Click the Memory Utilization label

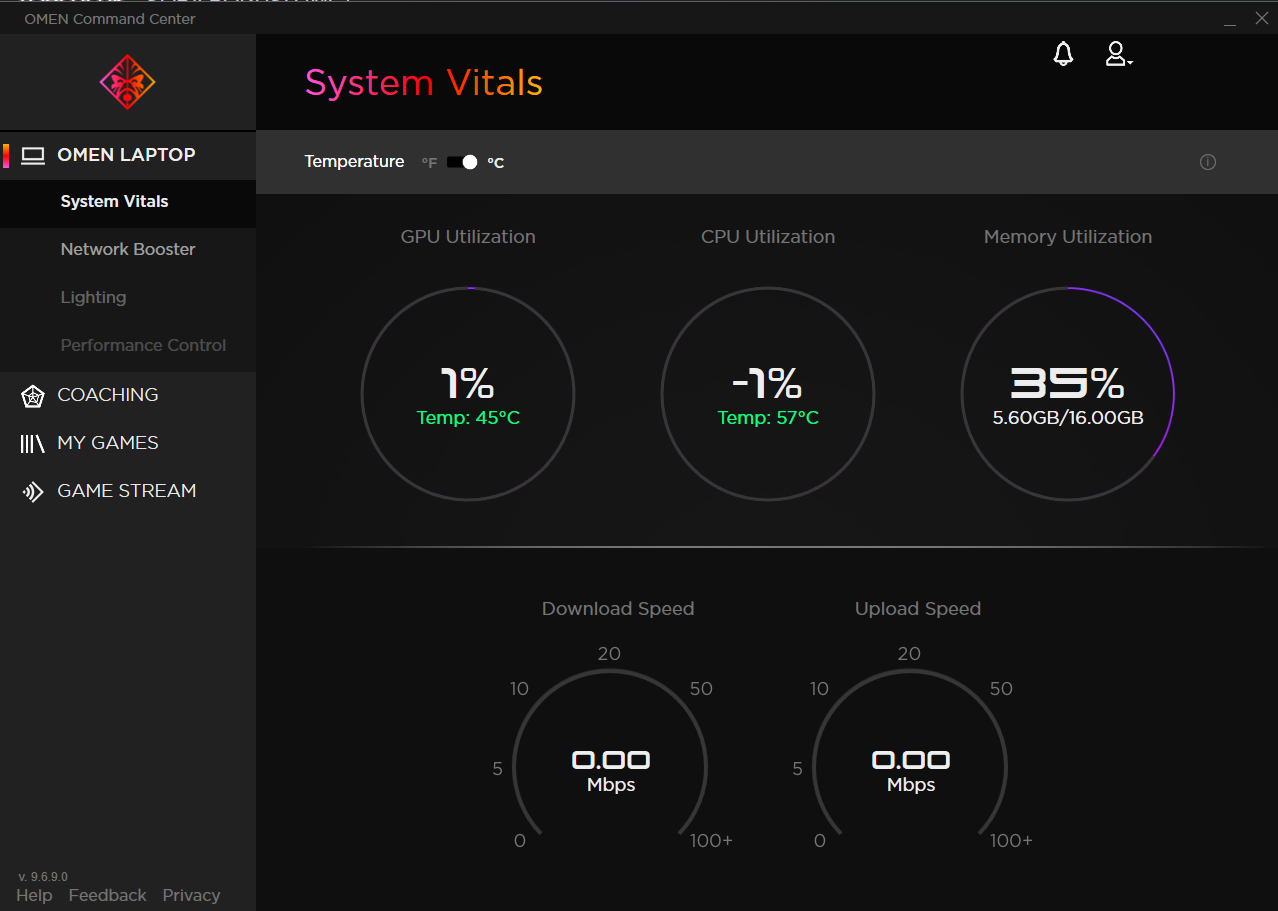pos(1068,237)
